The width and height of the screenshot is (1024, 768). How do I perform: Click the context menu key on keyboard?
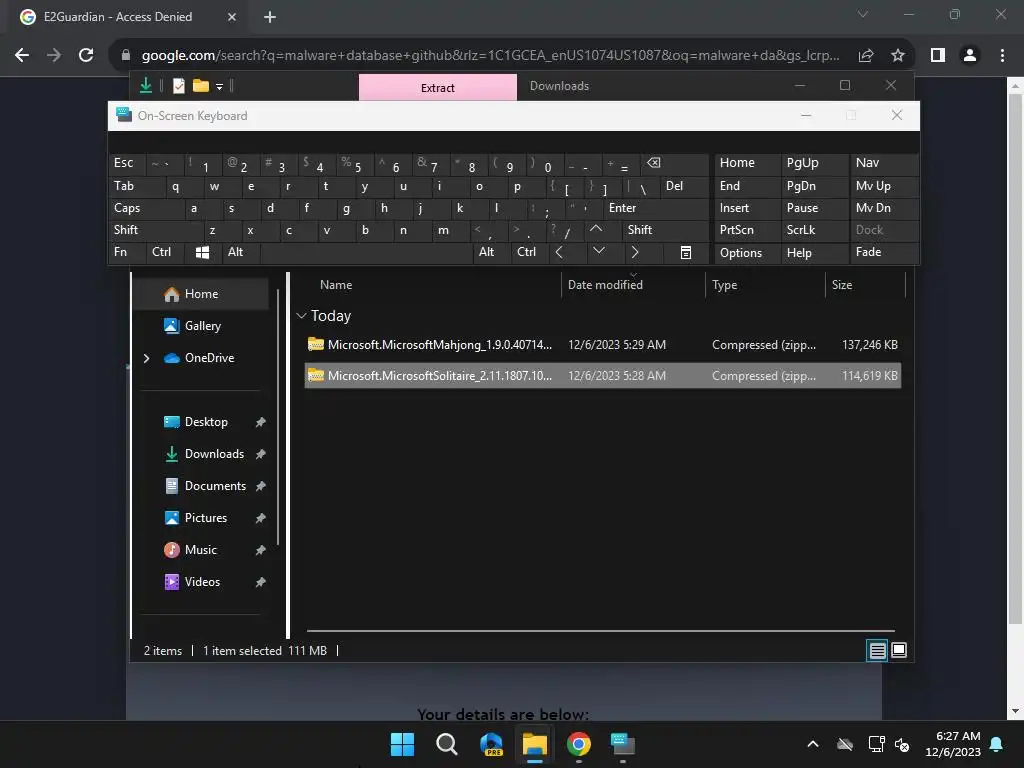[686, 253]
